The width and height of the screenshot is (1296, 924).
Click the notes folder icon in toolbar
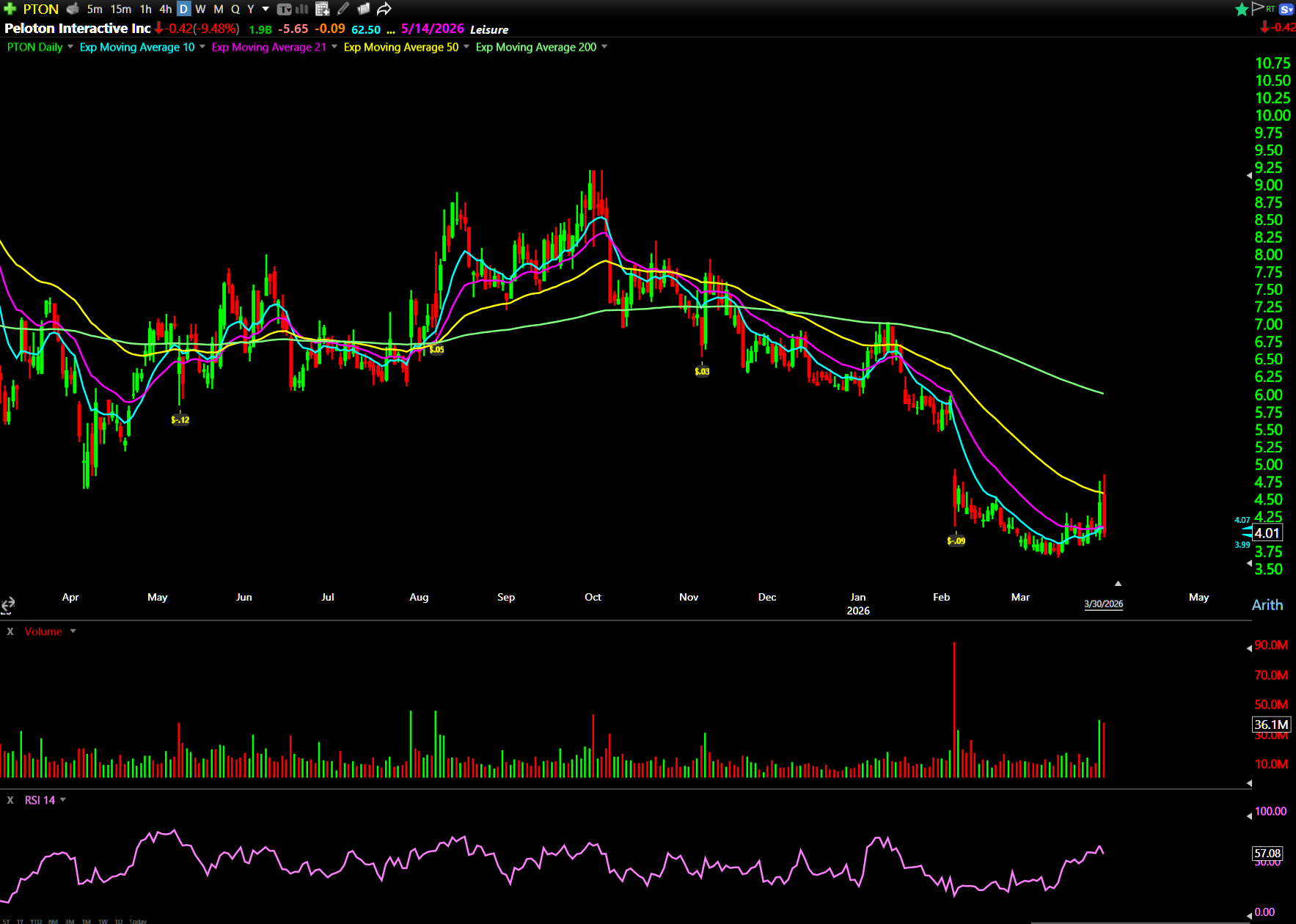[x=363, y=9]
